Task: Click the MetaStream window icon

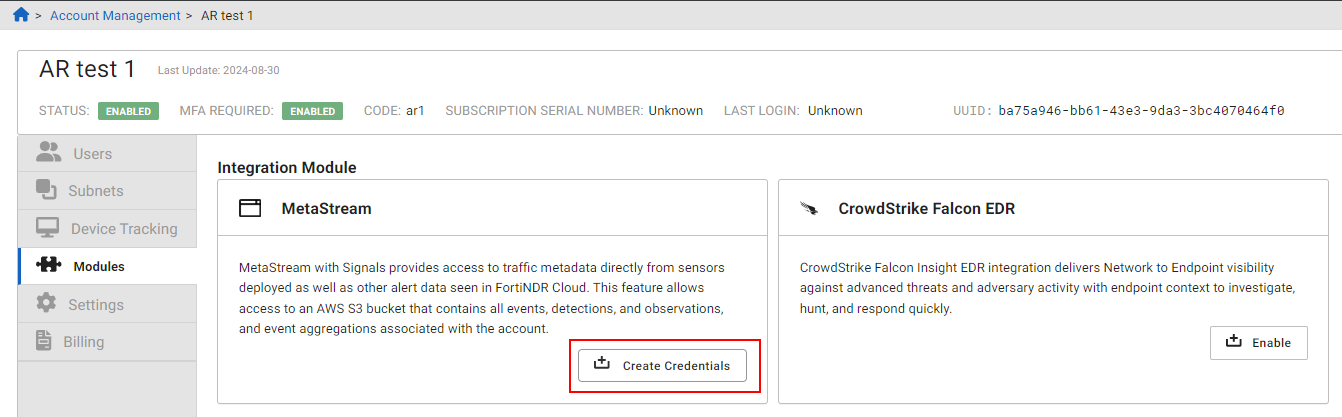Action: click(x=250, y=209)
